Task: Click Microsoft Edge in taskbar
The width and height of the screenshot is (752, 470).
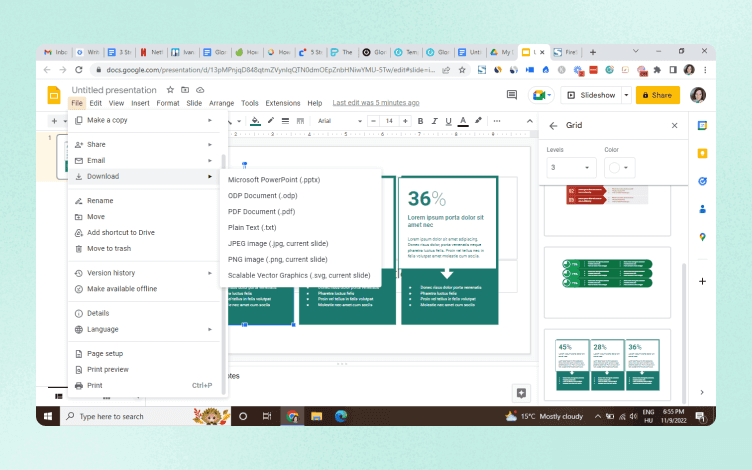Action: [341, 416]
